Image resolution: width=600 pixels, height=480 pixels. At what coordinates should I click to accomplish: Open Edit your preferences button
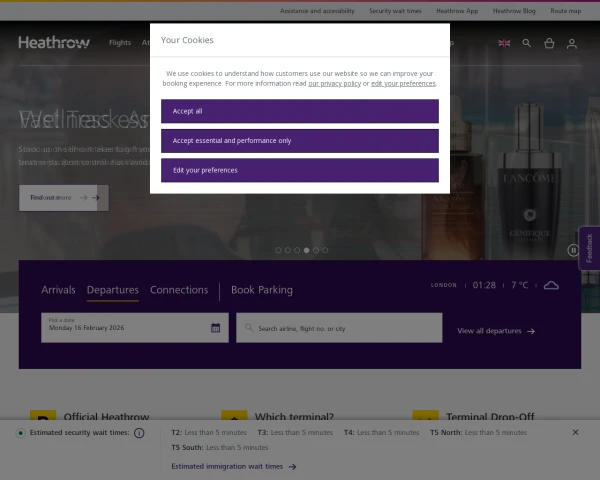[300, 170]
